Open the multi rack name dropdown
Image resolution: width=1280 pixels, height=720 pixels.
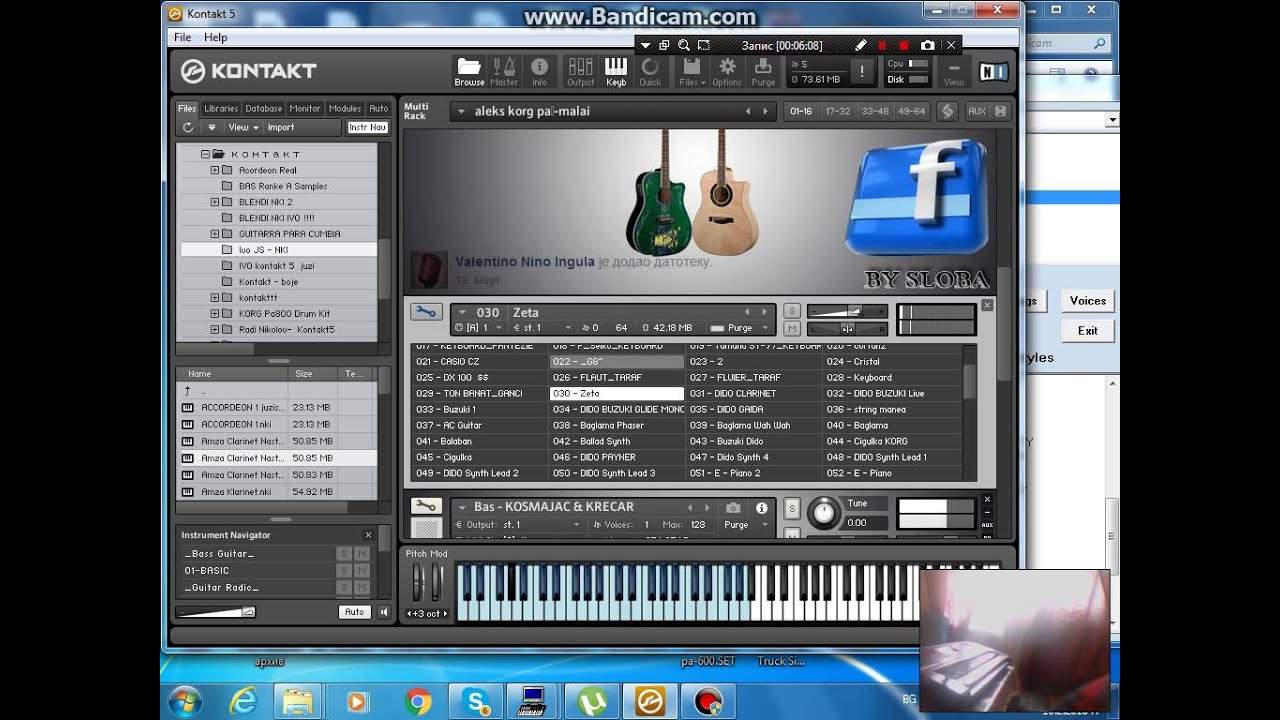pos(461,112)
